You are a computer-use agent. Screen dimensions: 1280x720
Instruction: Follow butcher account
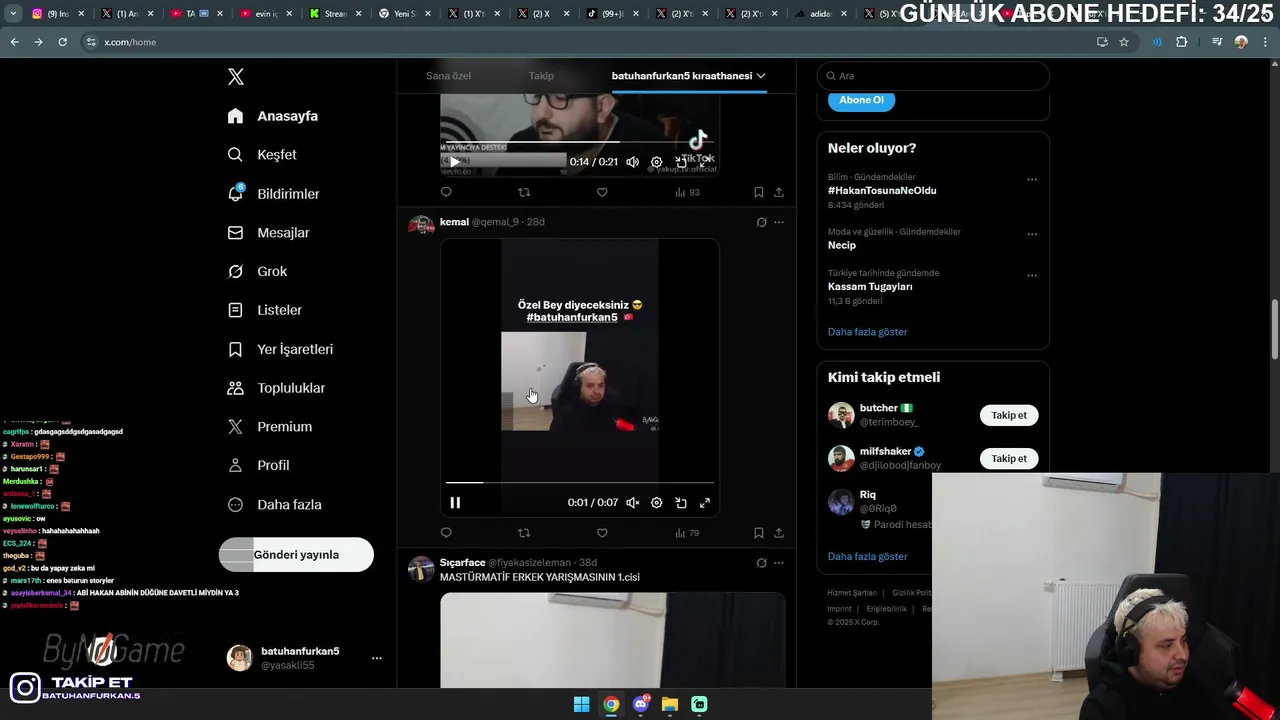(x=1009, y=415)
